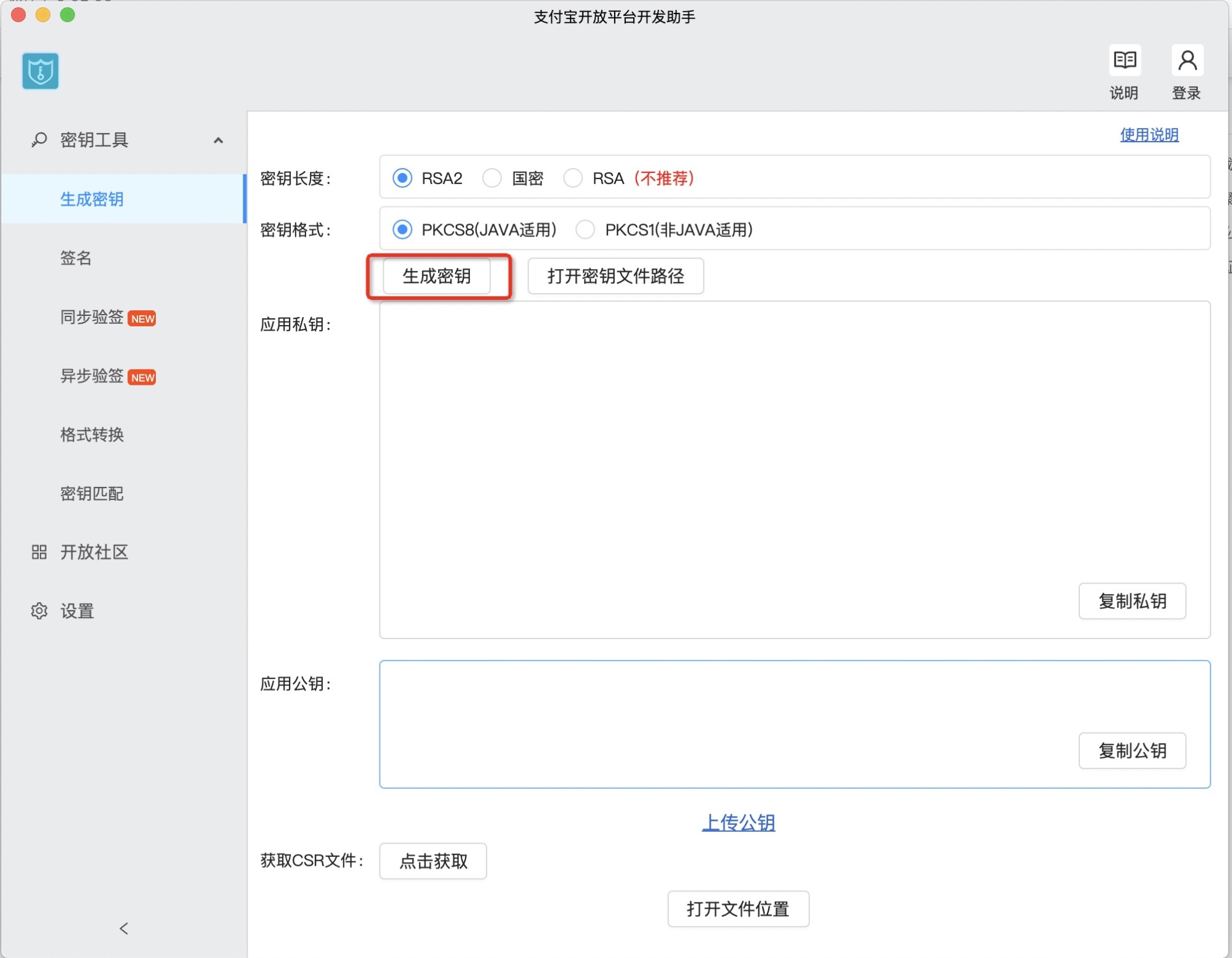This screenshot has height=958, width=1232.
Task: Select the 国密 radio button
Action: pyautogui.click(x=492, y=178)
